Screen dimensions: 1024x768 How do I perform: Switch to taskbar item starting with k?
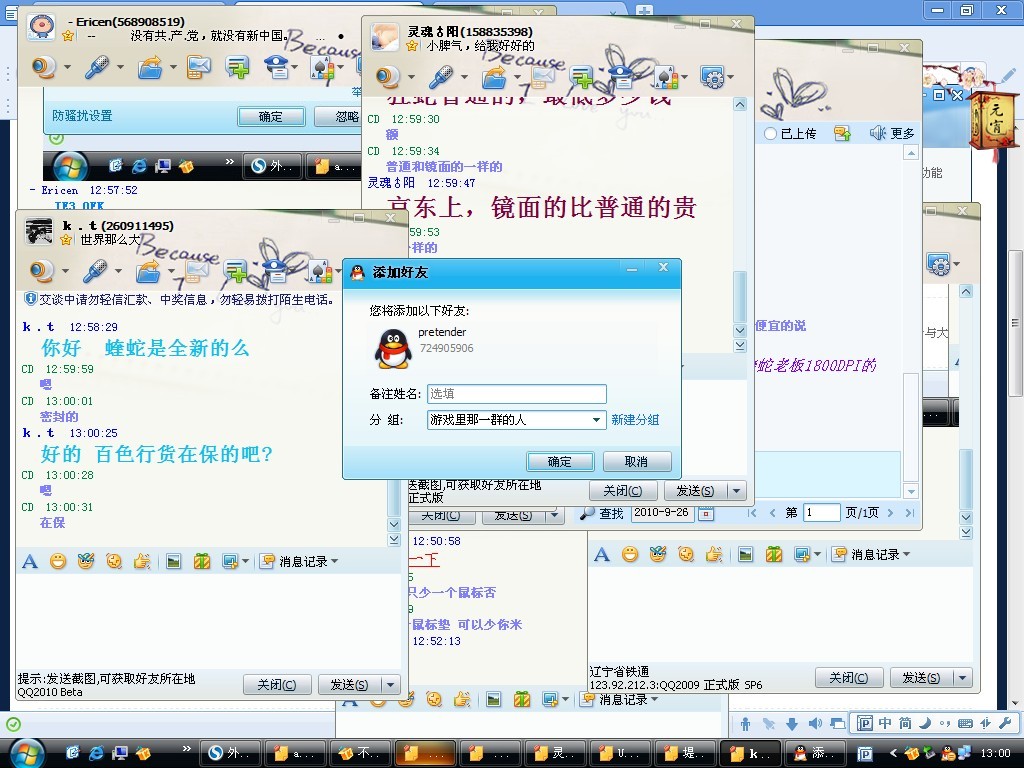pyautogui.click(x=749, y=753)
